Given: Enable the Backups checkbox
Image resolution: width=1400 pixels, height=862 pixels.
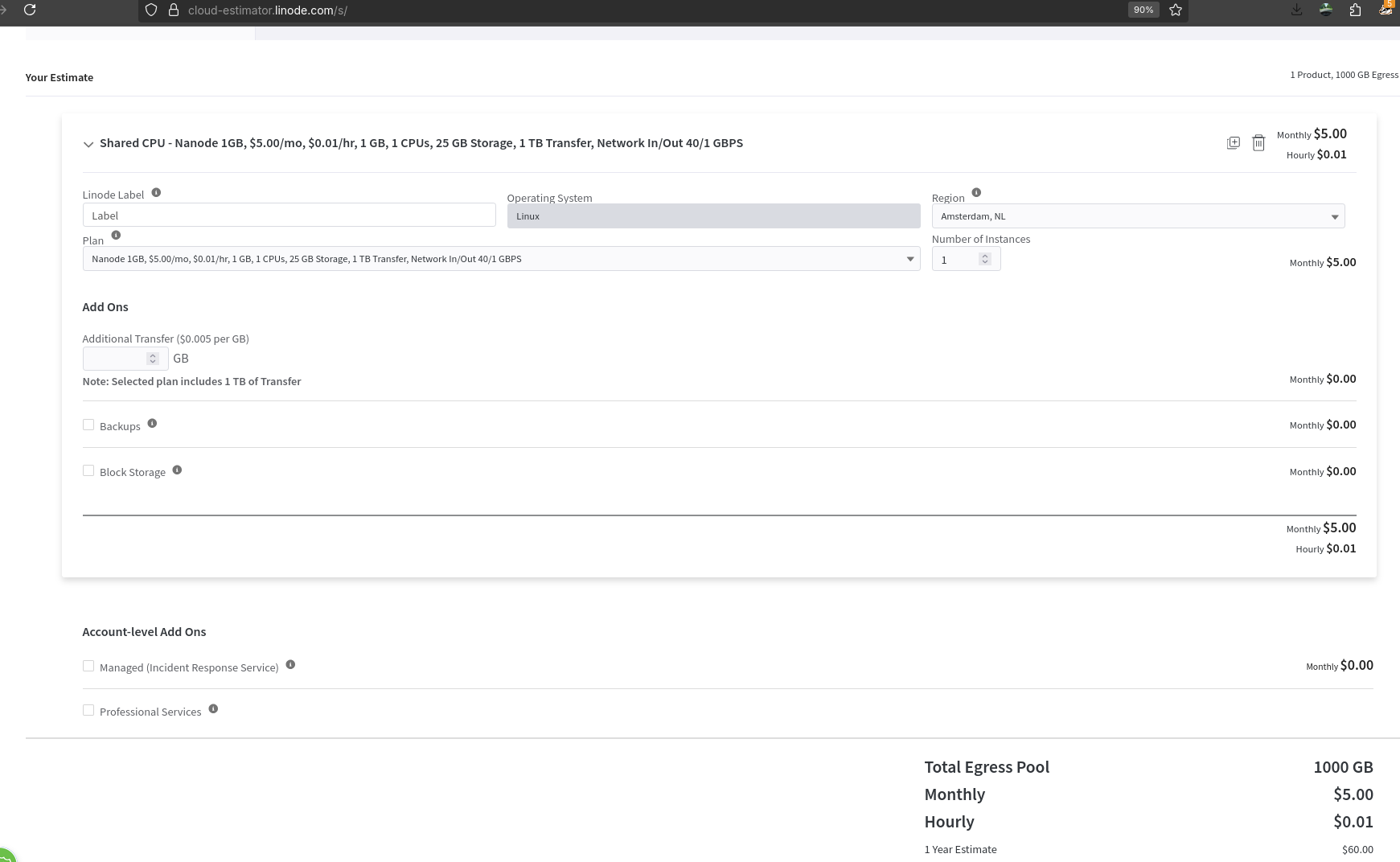Looking at the screenshot, I should click(x=88, y=425).
